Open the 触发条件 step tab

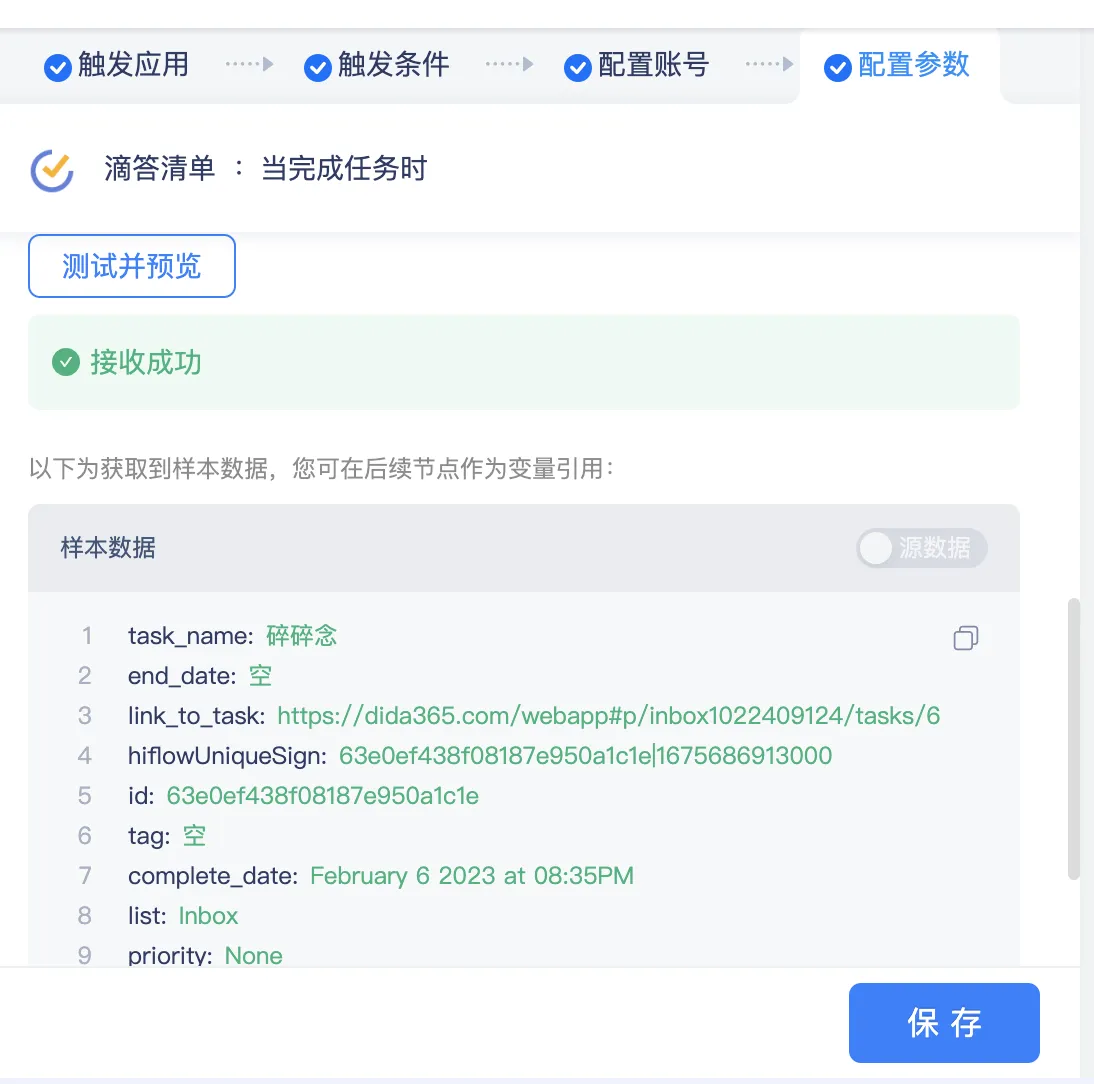pyautogui.click(x=377, y=66)
